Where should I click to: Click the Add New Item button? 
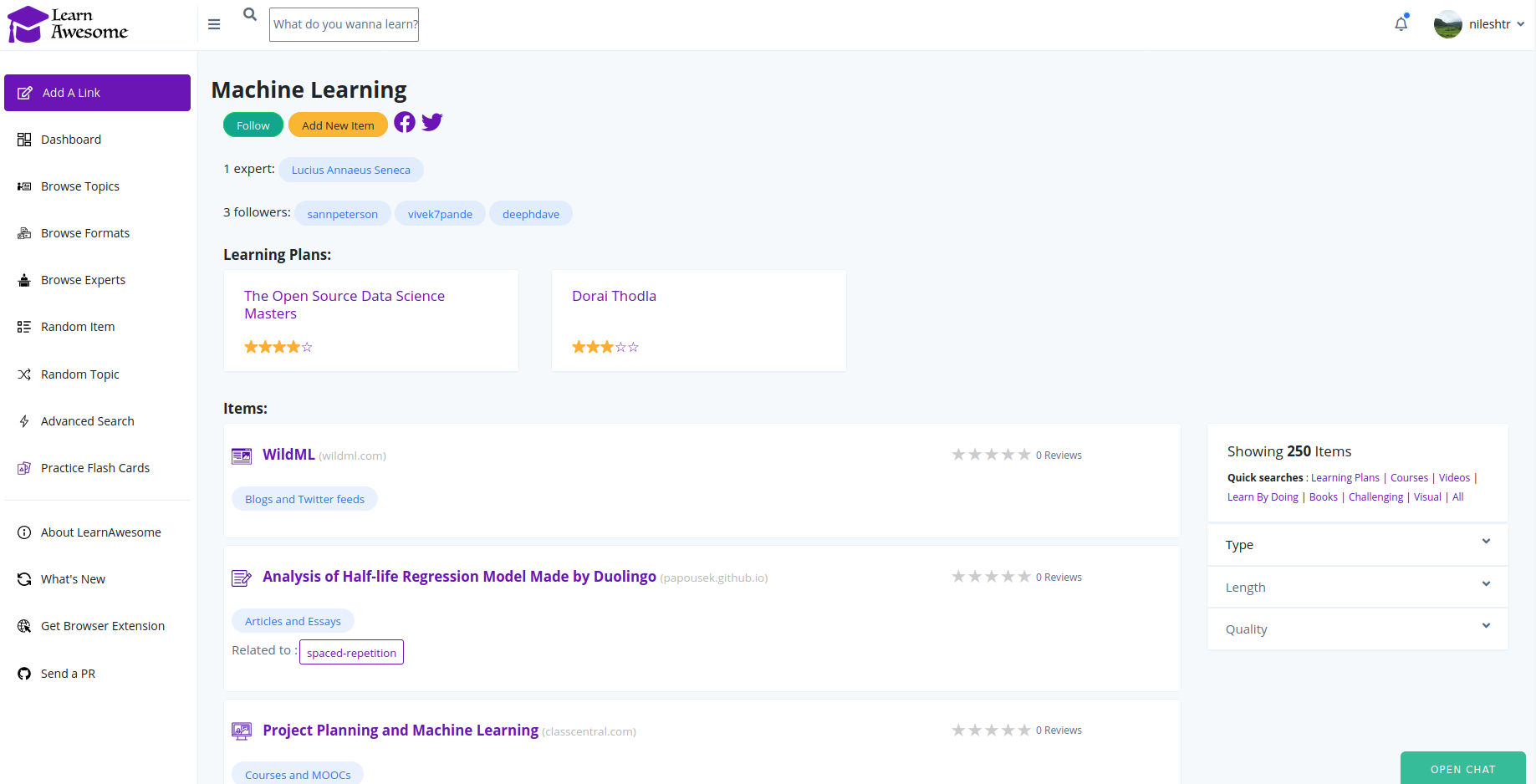pos(338,125)
